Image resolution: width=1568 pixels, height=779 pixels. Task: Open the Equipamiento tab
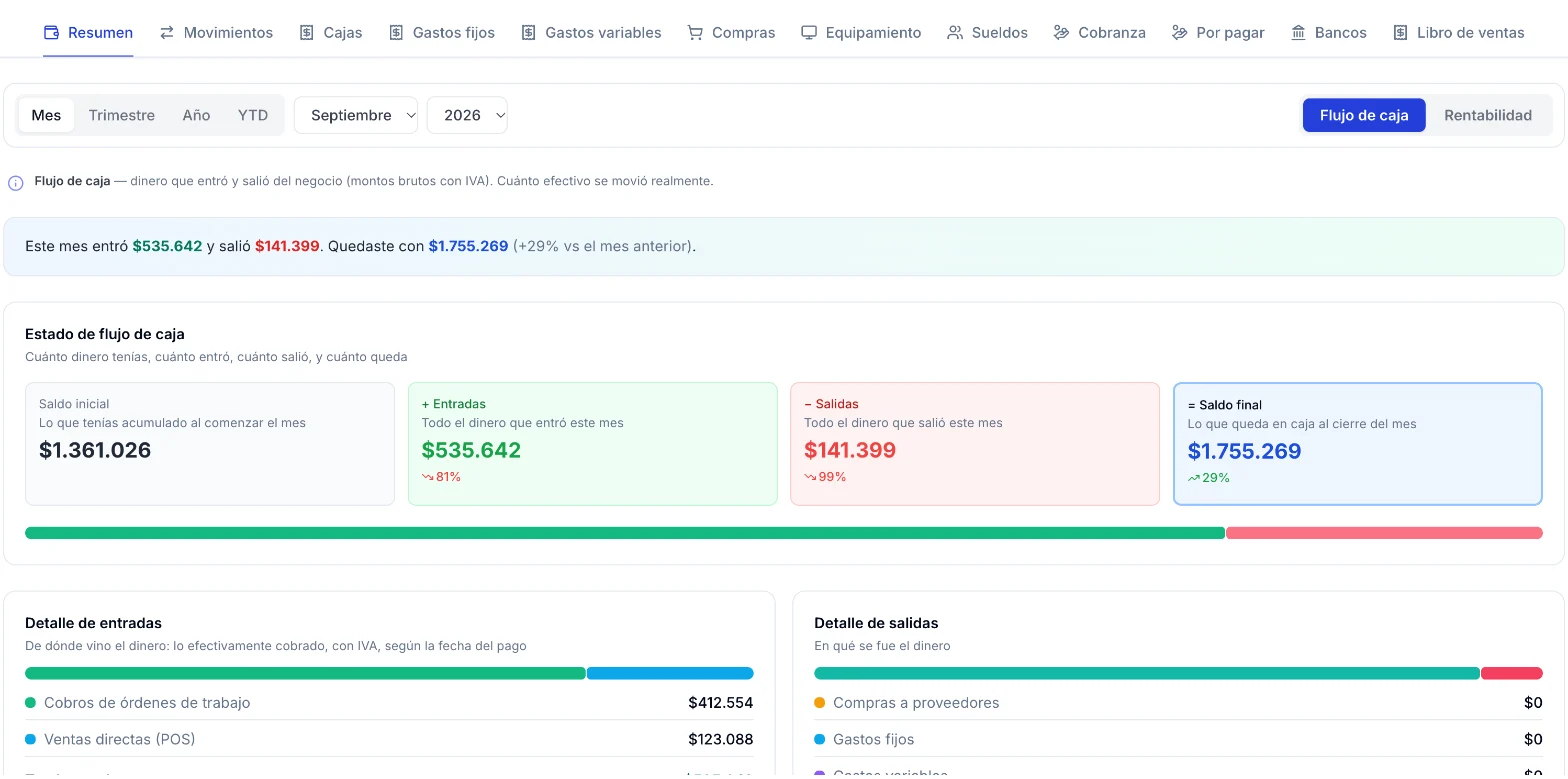click(x=861, y=32)
